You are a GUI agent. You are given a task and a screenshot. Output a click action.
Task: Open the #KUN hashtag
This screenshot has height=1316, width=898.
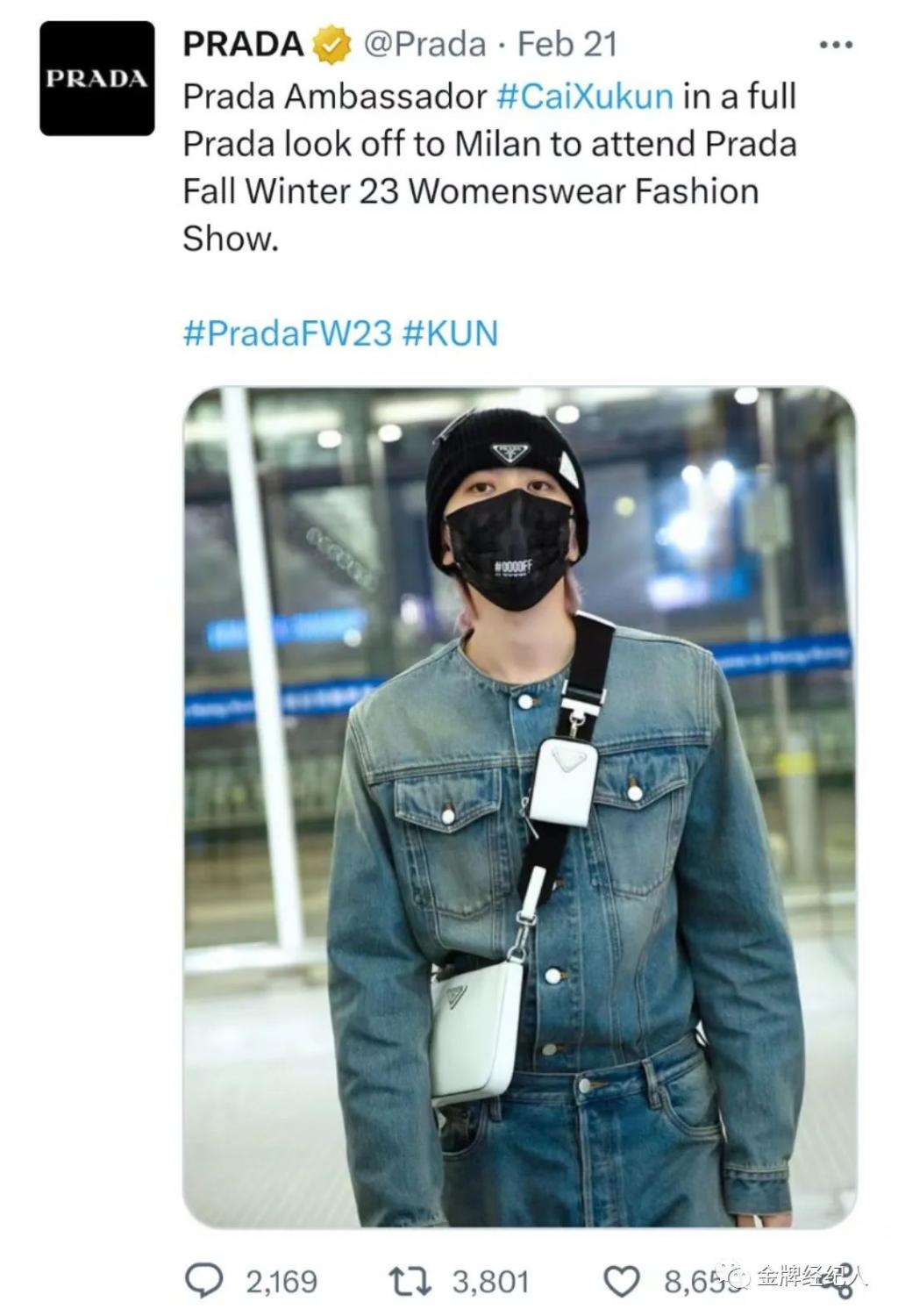pyautogui.click(x=450, y=333)
